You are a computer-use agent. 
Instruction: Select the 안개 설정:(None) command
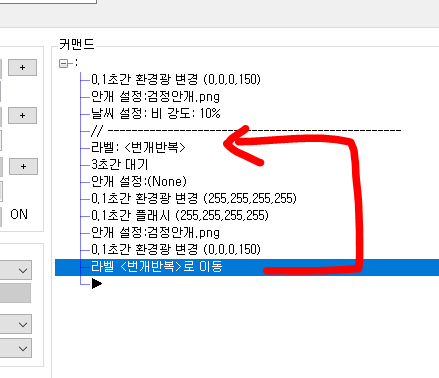point(139,181)
